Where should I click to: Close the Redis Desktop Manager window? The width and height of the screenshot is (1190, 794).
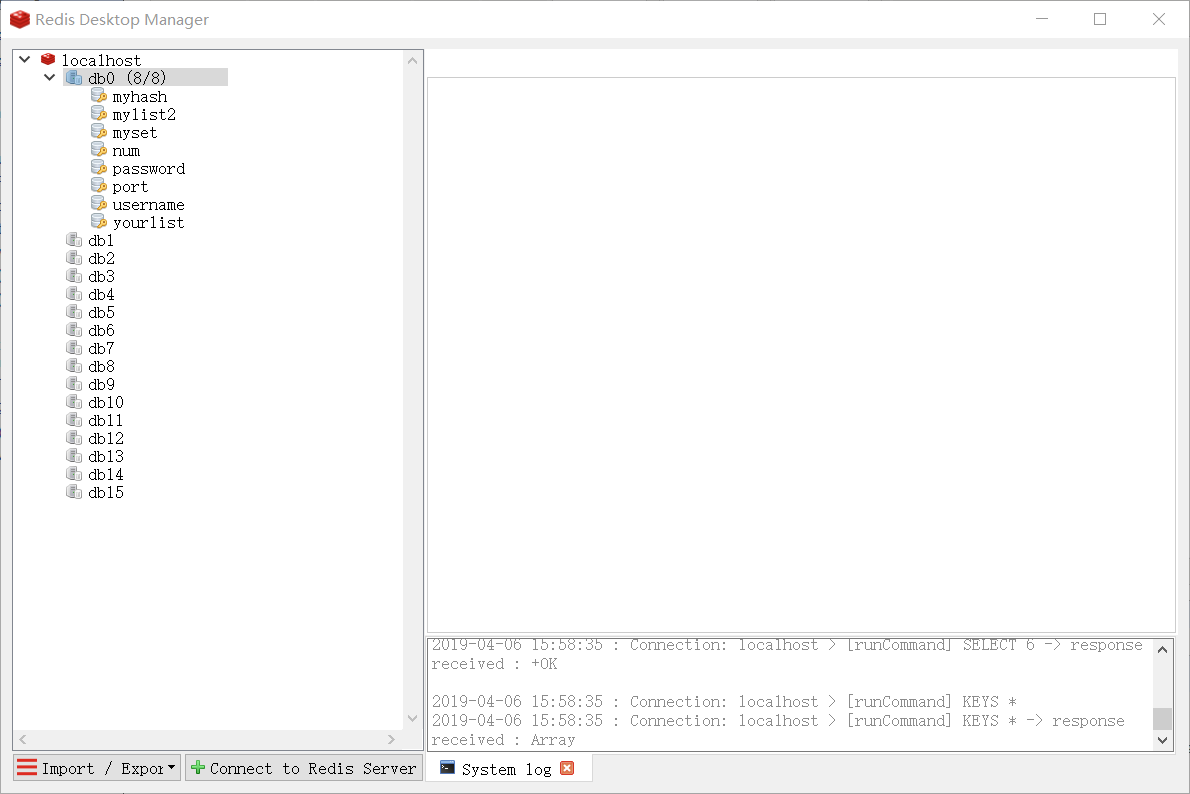click(x=1159, y=19)
